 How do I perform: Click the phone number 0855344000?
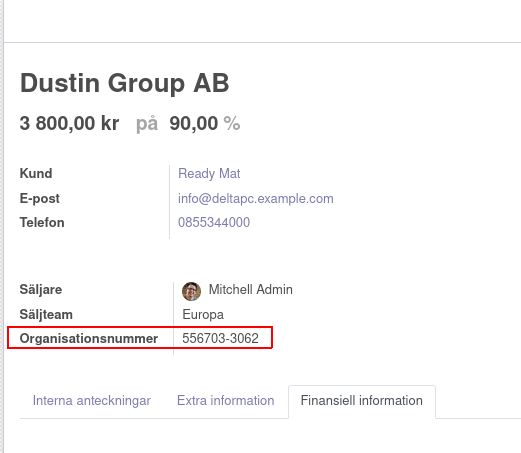[x=214, y=222]
